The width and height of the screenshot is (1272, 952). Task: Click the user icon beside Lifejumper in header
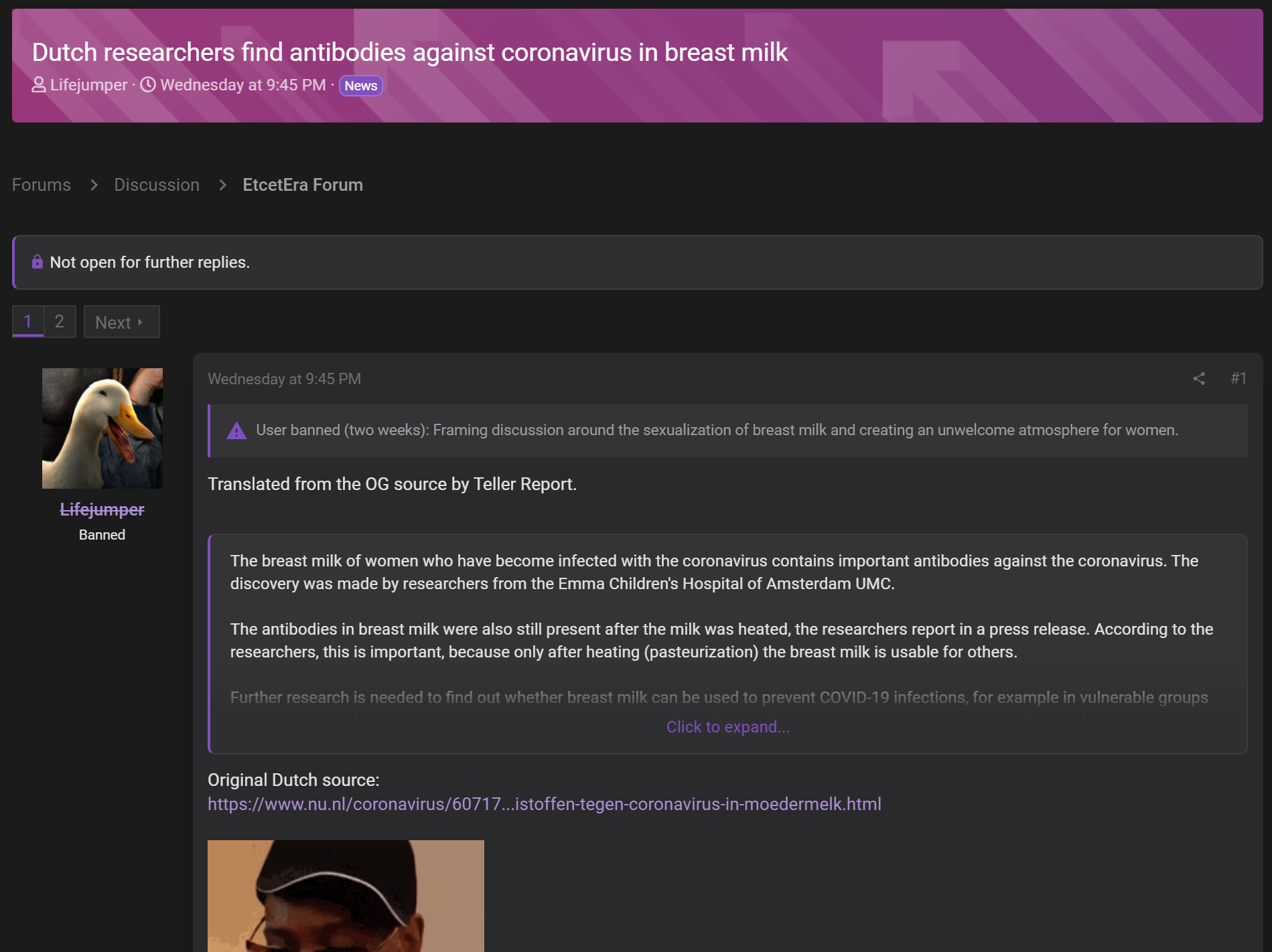pyautogui.click(x=39, y=85)
